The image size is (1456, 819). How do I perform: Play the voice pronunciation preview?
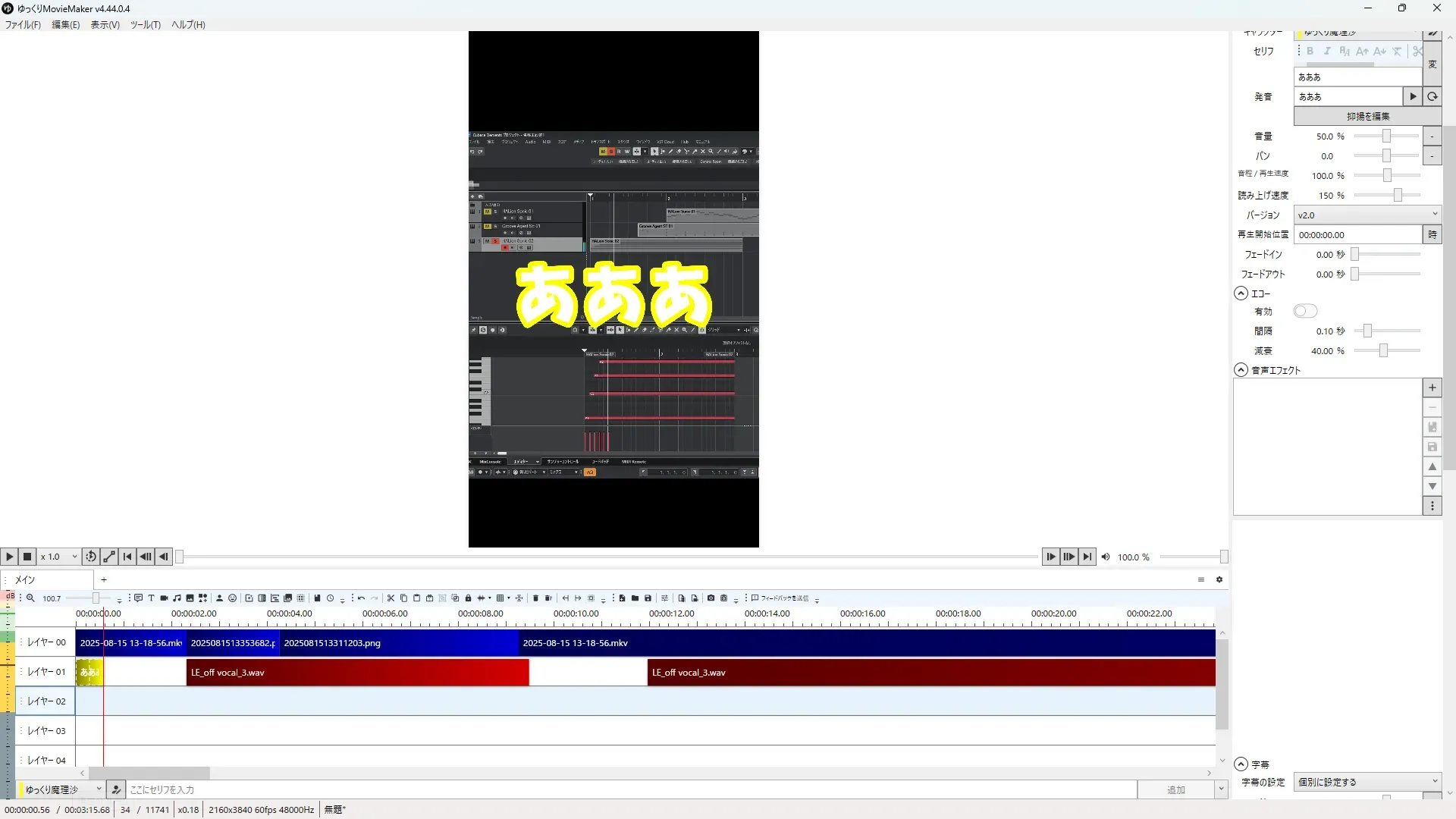tap(1412, 96)
